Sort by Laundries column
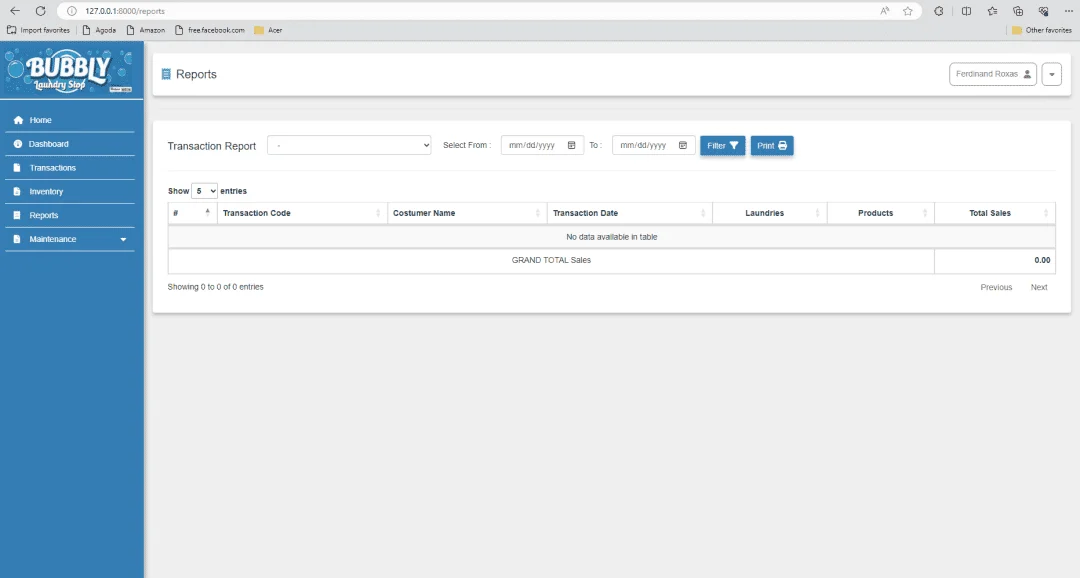Viewport: 1080px width, 578px height. pyautogui.click(x=770, y=213)
